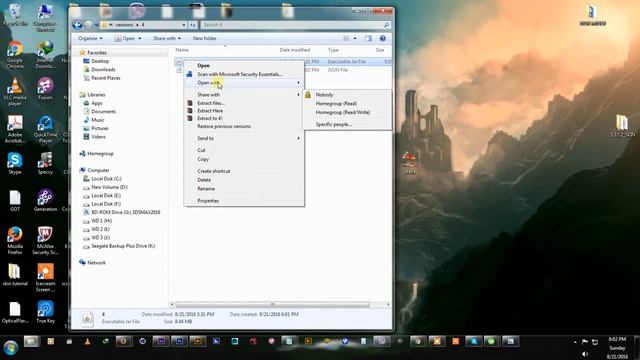The height and width of the screenshot is (360, 640).
Task: Select Documents library in navigation pane
Action: coord(103,111)
